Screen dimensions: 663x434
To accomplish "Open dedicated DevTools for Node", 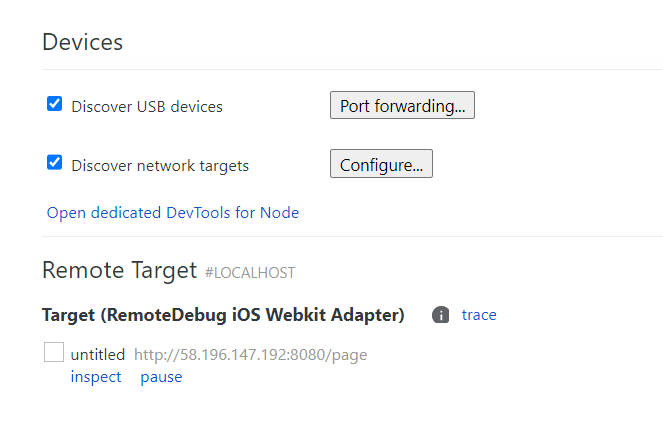I will point(173,212).
